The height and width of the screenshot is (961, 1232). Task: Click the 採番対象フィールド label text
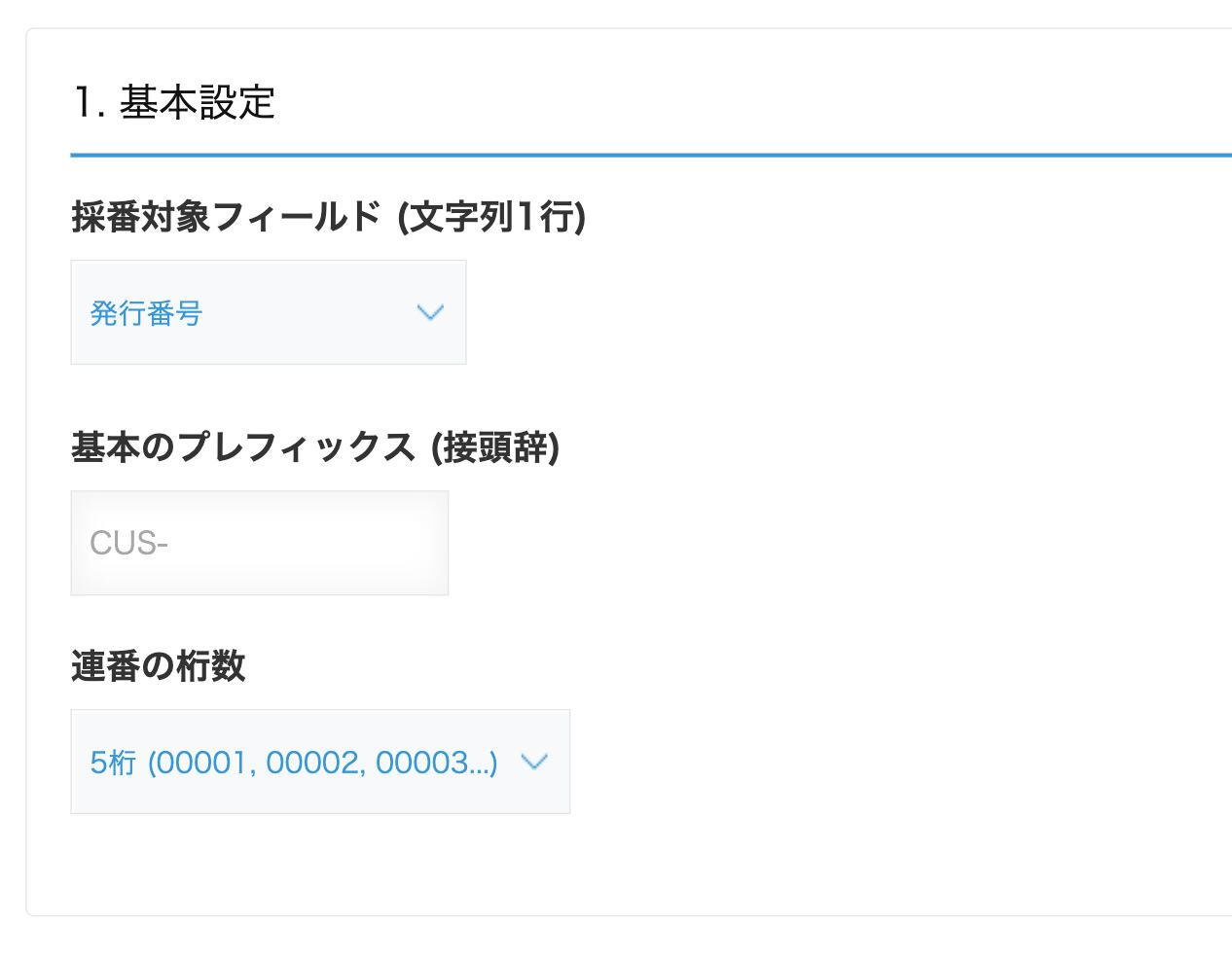pos(226,217)
